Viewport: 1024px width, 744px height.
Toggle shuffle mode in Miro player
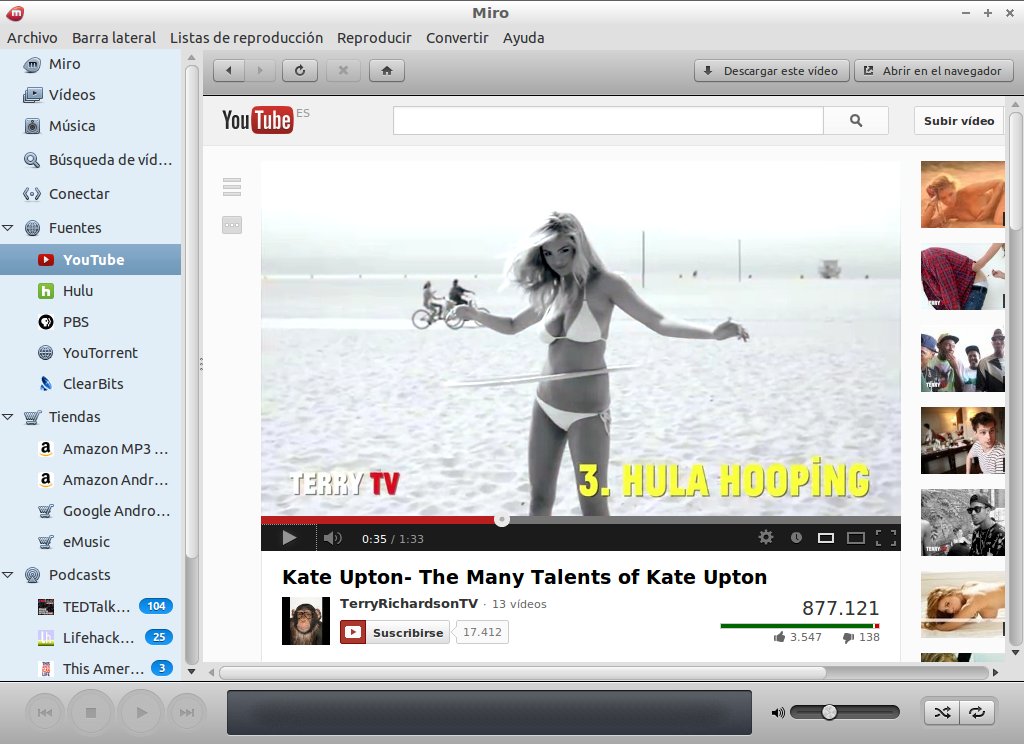942,712
